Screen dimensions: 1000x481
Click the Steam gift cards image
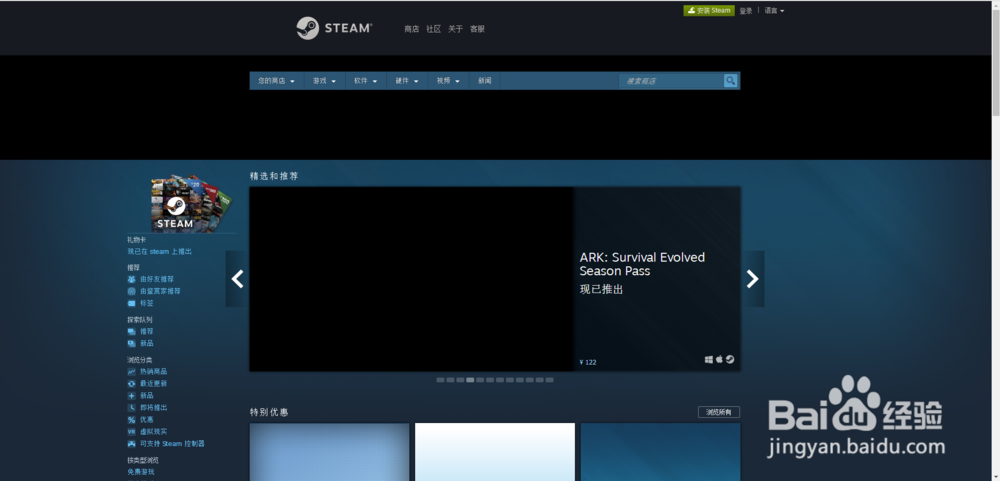point(191,203)
